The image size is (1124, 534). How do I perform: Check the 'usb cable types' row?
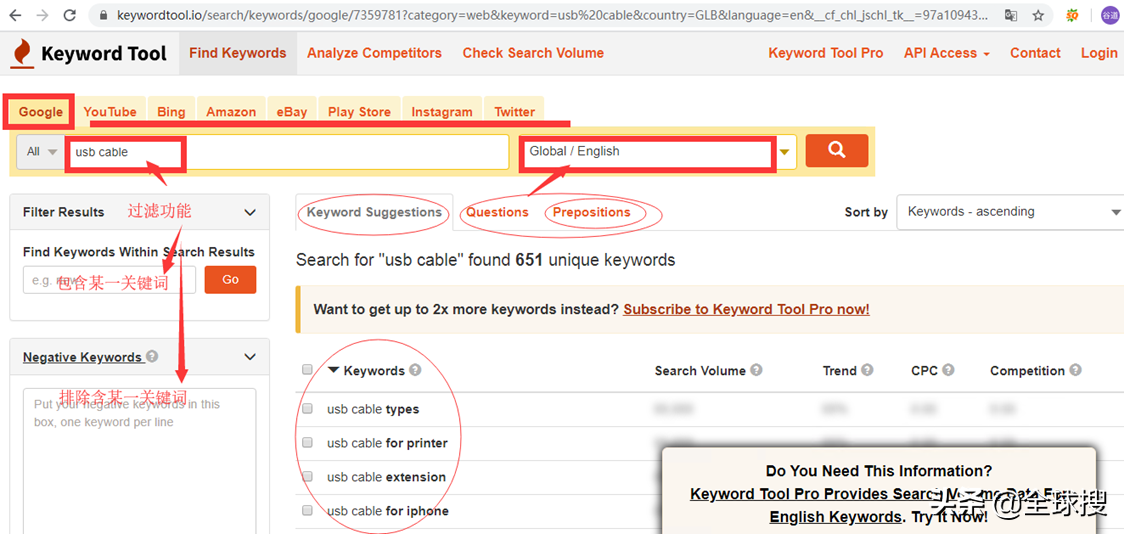coord(308,409)
